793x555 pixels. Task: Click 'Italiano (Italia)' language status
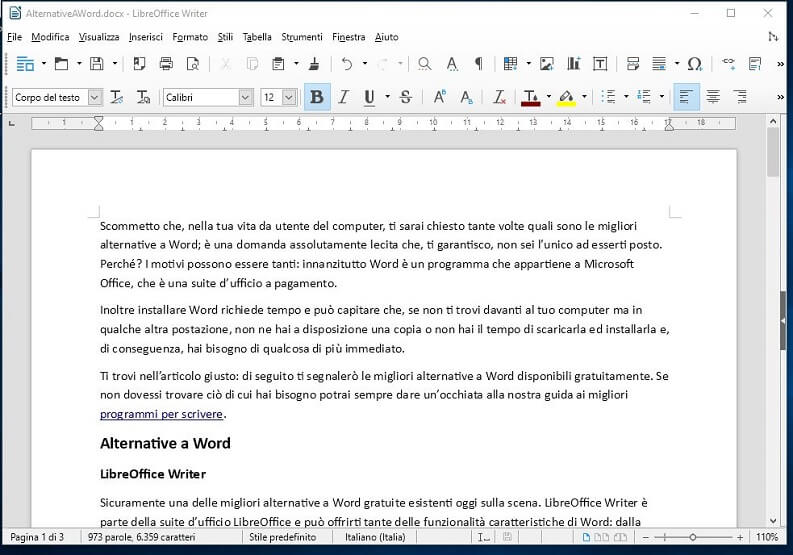point(375,537)
